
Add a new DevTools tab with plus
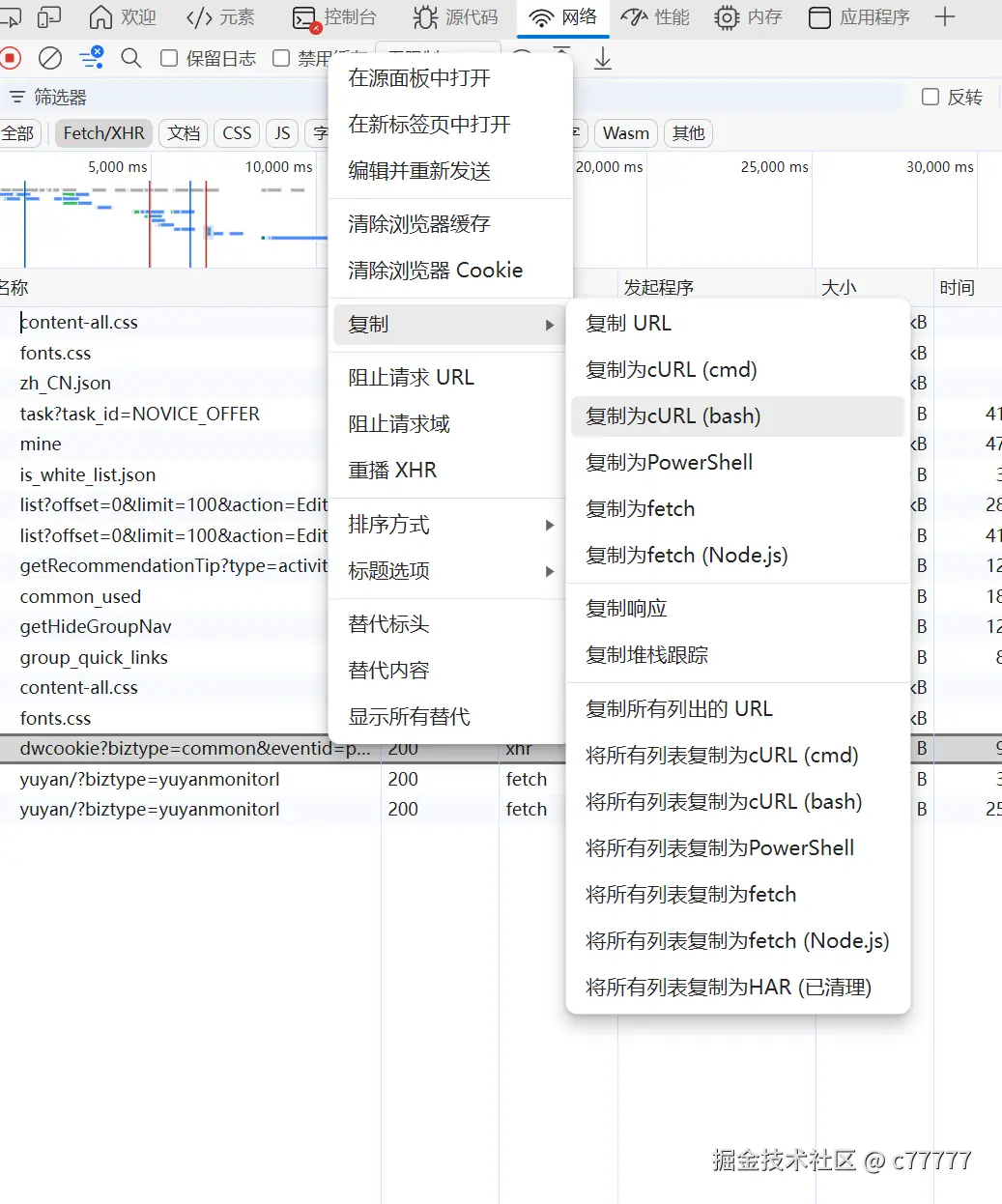coord(945,16)
